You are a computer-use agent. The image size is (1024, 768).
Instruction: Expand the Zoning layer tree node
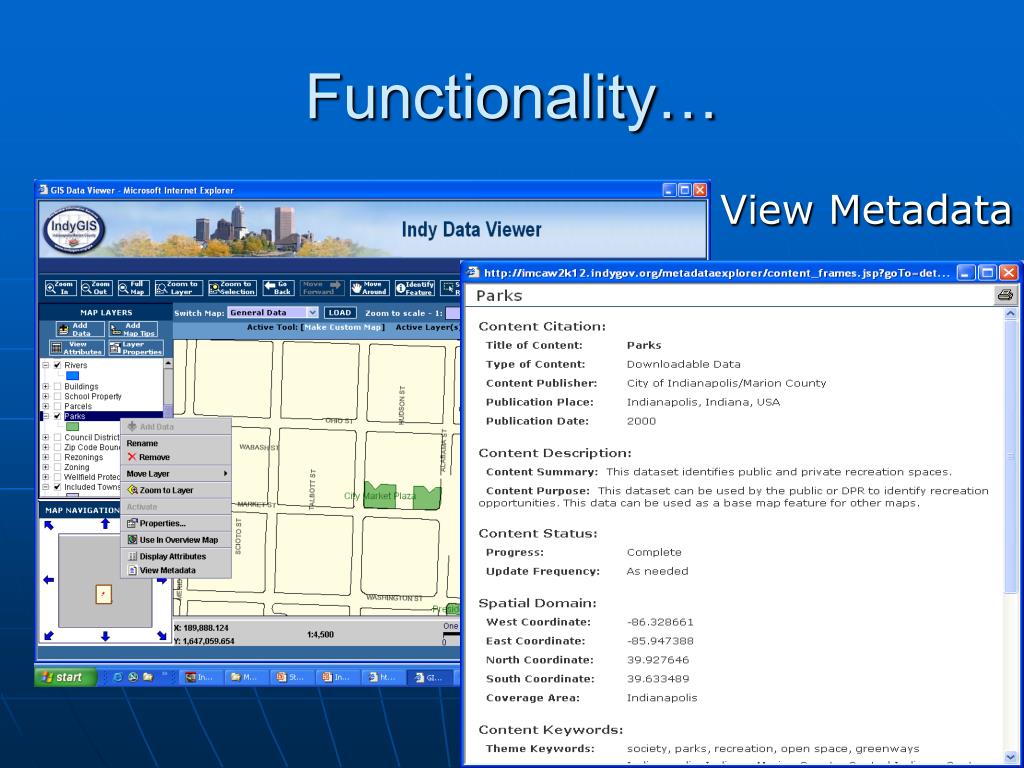[46, 467]
